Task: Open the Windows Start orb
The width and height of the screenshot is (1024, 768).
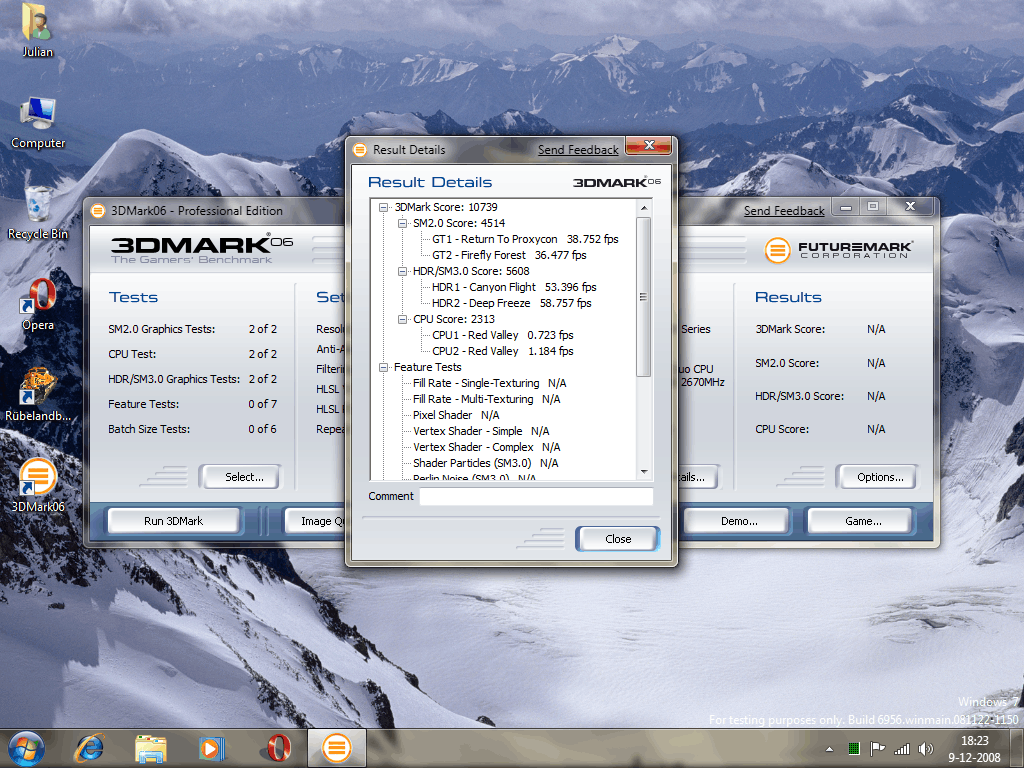Action: [25, 748]
